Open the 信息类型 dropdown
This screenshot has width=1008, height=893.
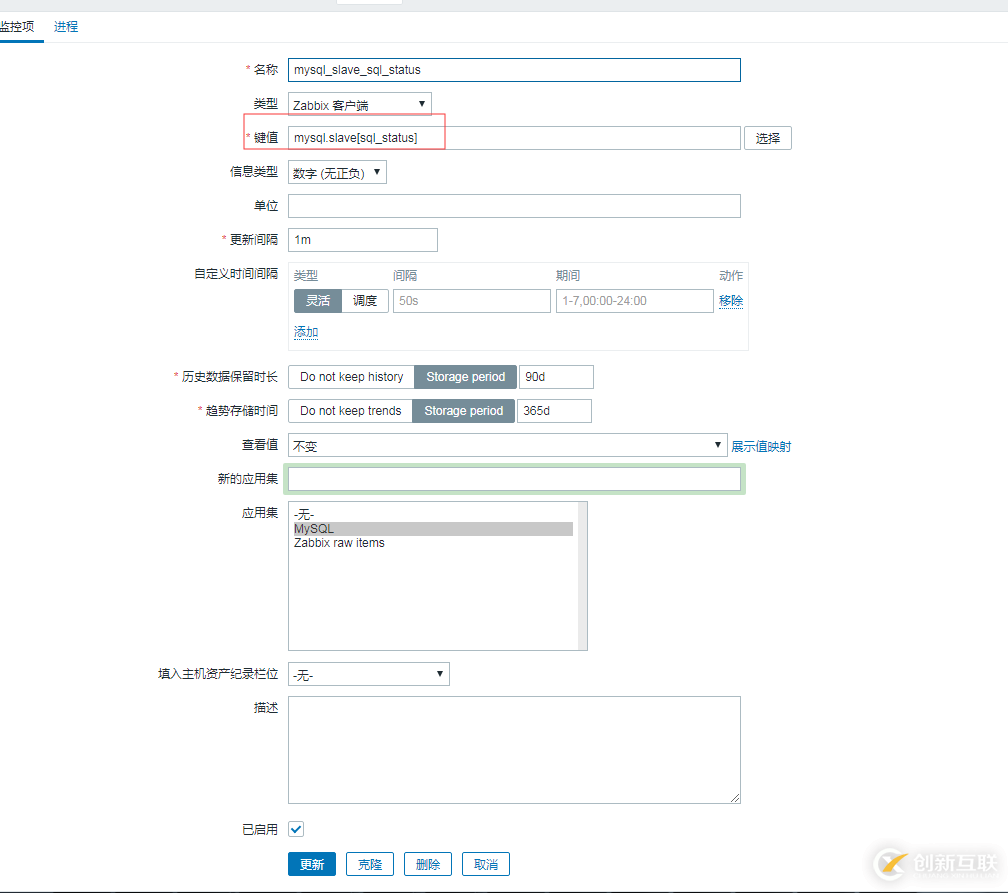(337, 171)
